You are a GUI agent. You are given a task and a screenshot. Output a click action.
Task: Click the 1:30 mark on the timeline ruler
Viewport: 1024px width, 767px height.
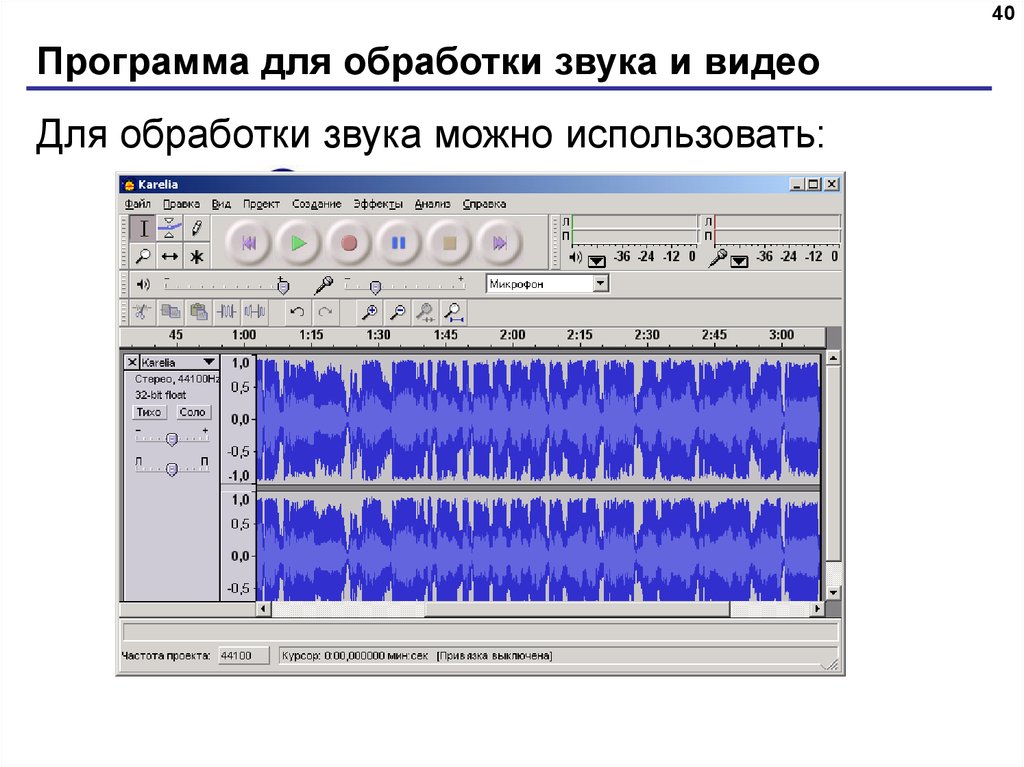point(378,335)
